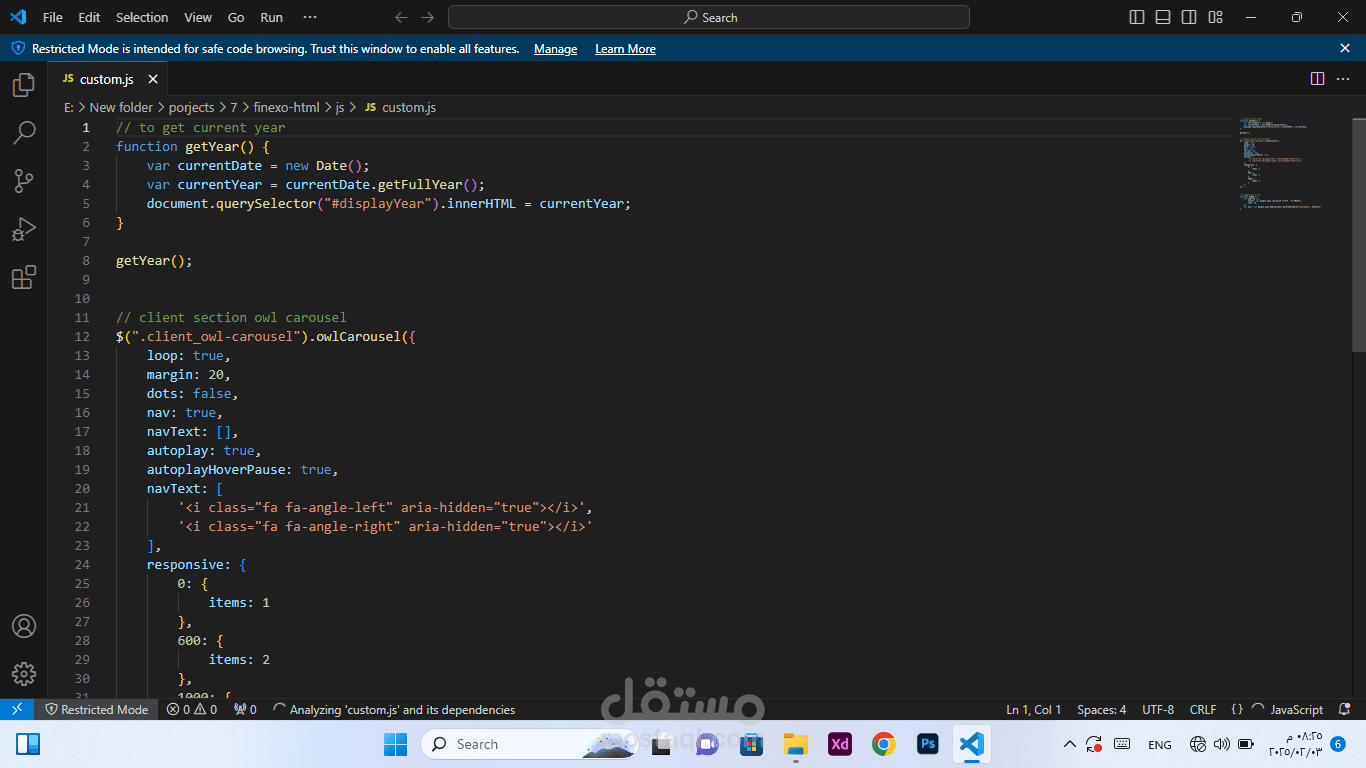Open the Explorer view in activity bar

click(24, 85)
